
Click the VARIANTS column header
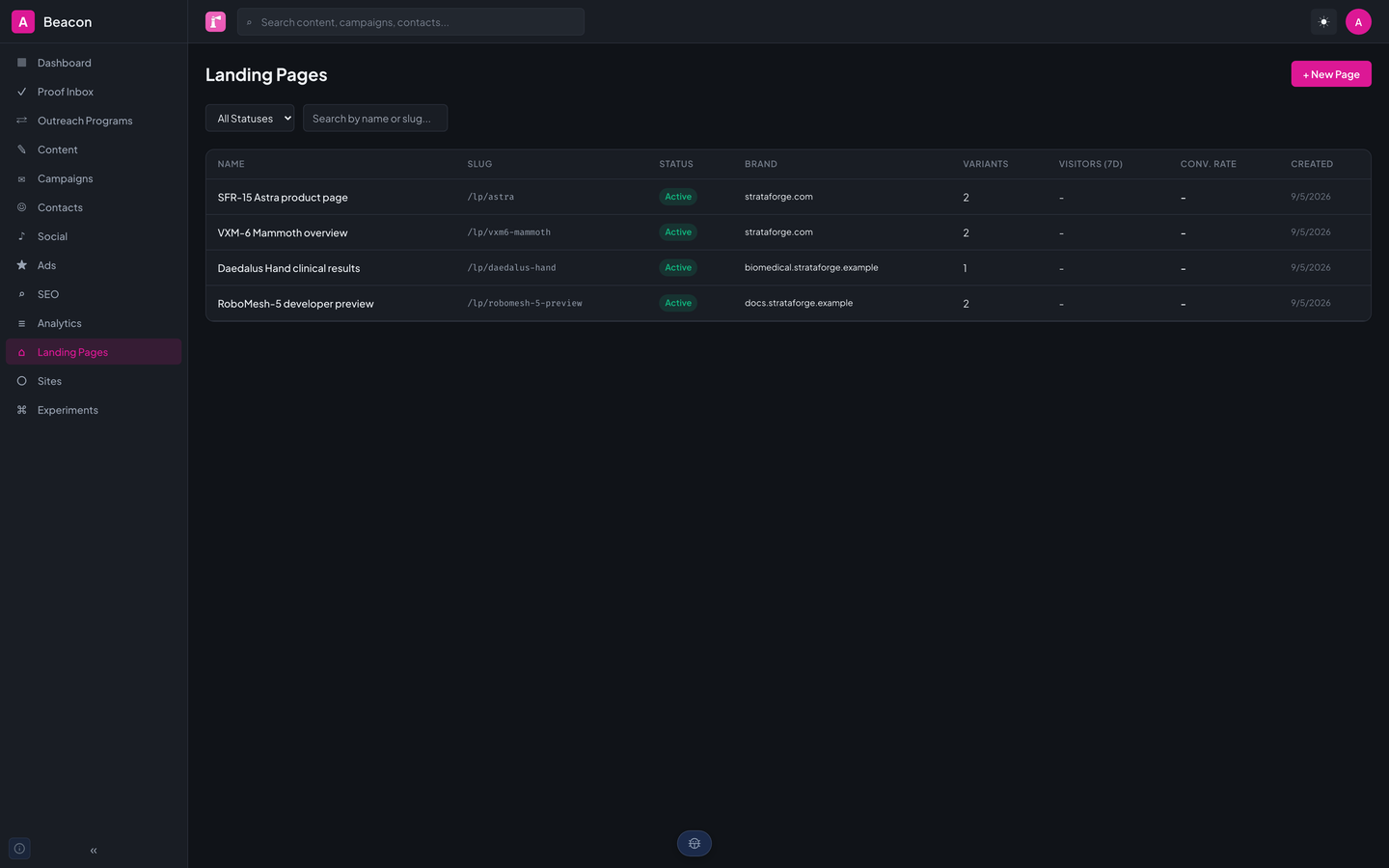(x=986, y=164)
